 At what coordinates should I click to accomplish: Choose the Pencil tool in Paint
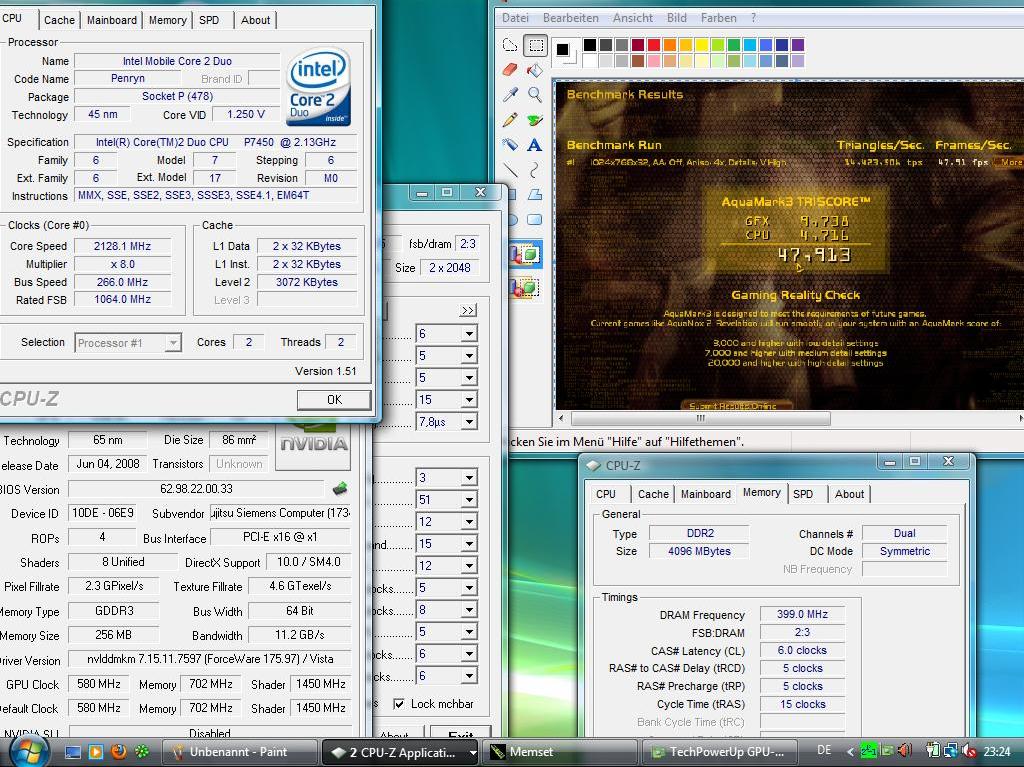coord(510,120)
